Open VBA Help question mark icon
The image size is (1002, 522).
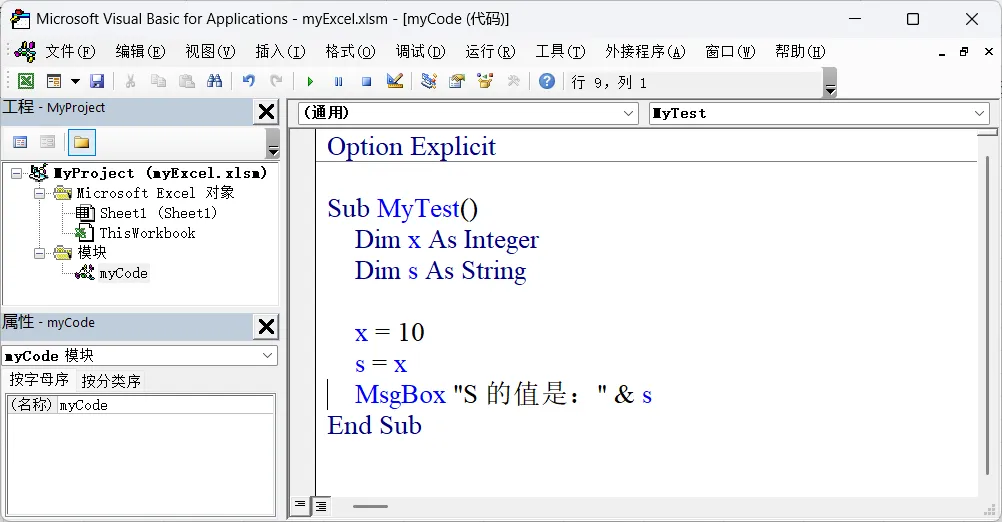(546, 81)
